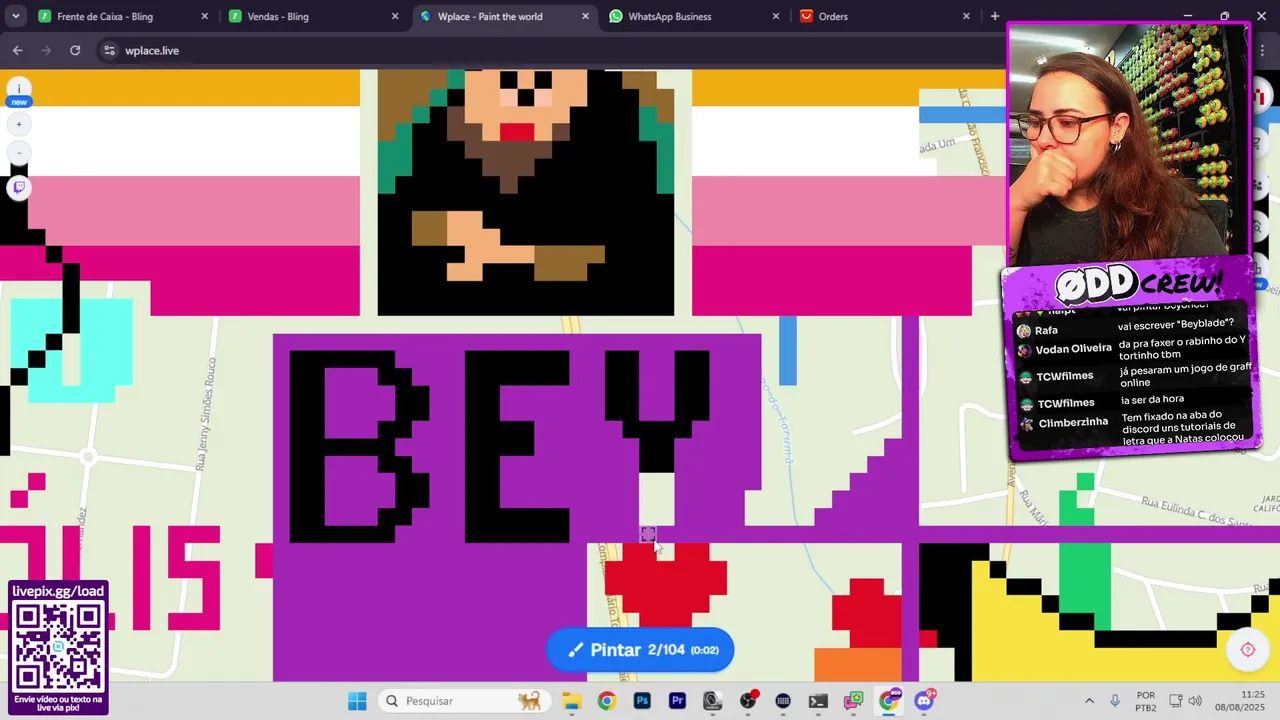Open the Windows Start menu
The width and height of the screenshot is (1280, 720).
357,701
